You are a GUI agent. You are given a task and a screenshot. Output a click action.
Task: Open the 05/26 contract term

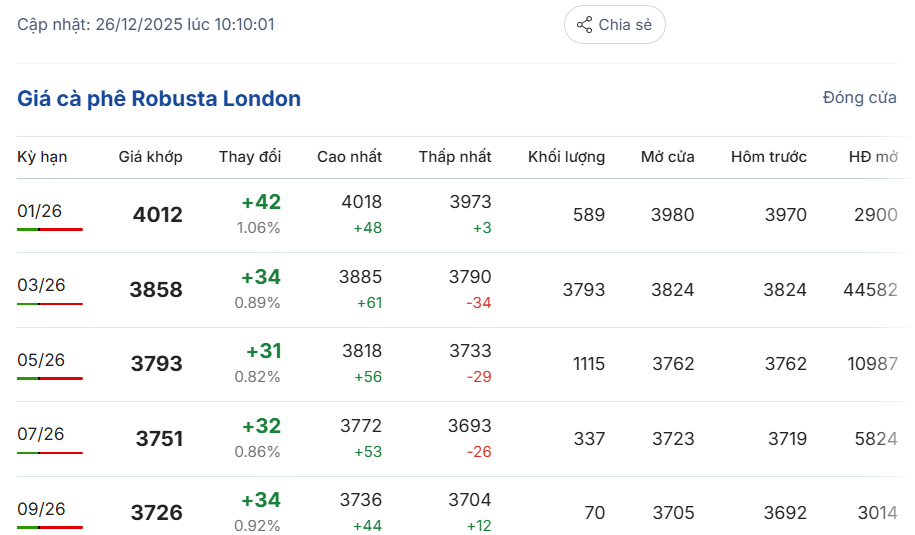40,360
